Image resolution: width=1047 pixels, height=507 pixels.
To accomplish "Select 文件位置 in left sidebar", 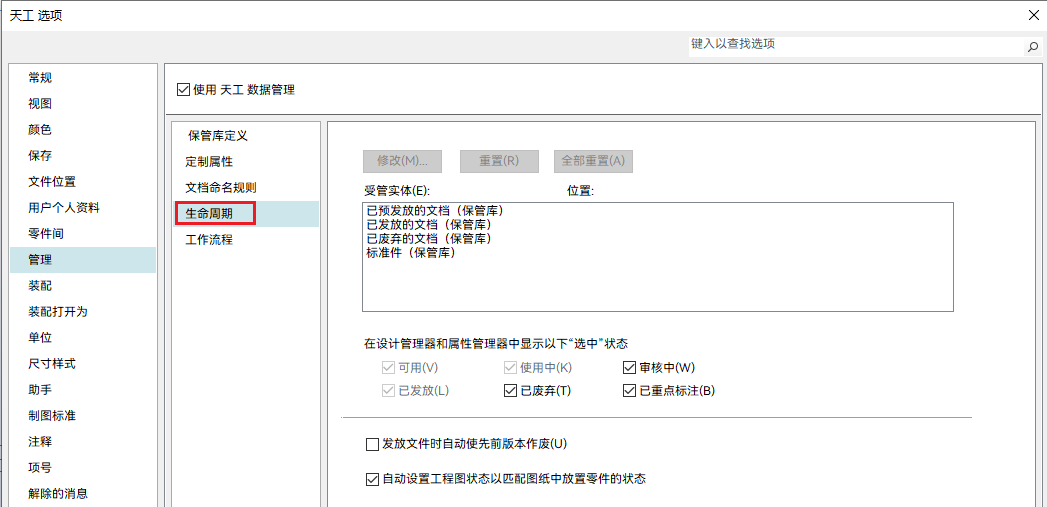I will [x=52, y=182].
